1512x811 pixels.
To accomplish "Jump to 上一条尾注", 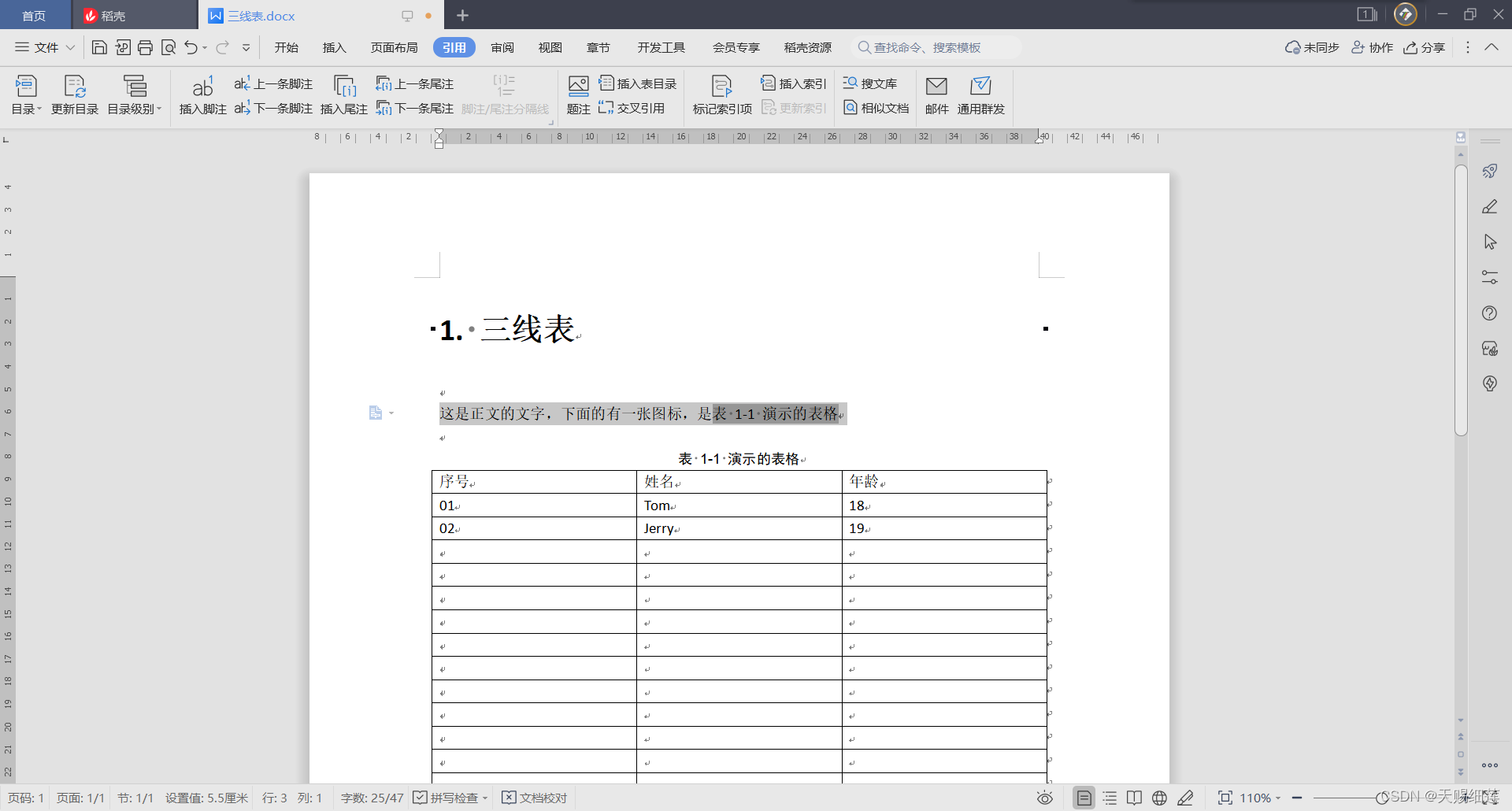I will (x=415, y=83).
